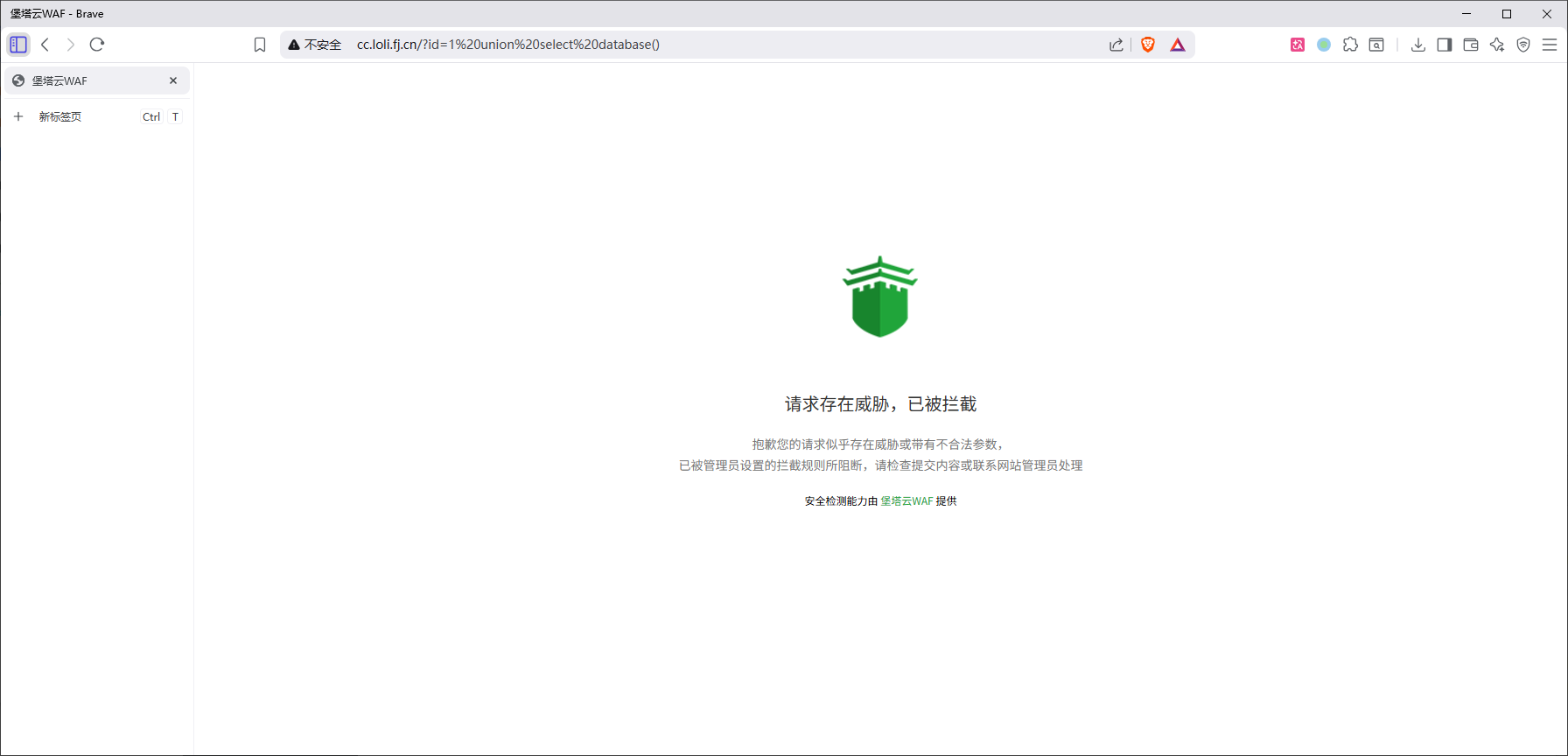Click the heading 请求存在威胁，已被拦截
The image size is (1568, 756).
point(880,404)
